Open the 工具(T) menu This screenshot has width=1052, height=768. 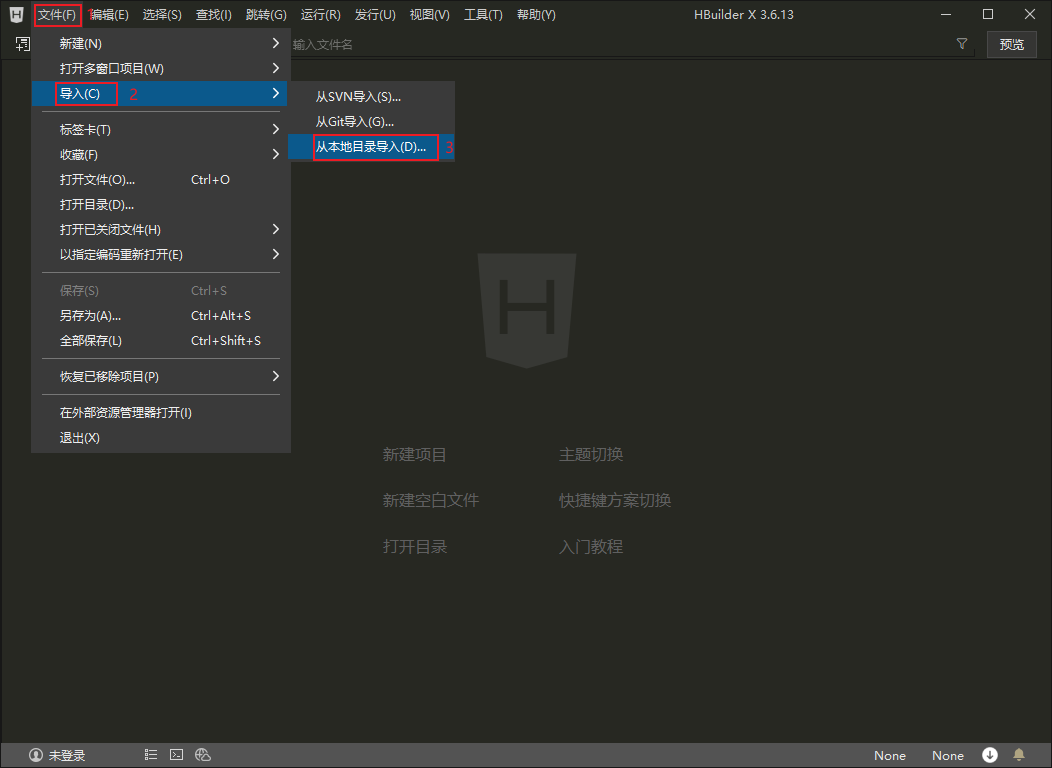(x=483, y=15)
